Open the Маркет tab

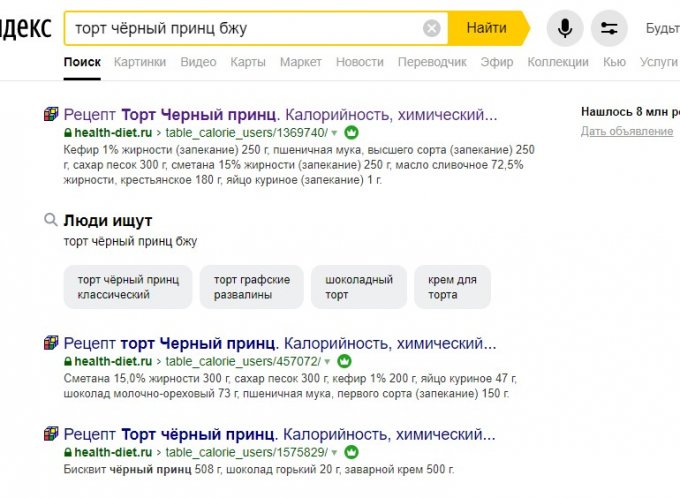(x=300, y=62)
